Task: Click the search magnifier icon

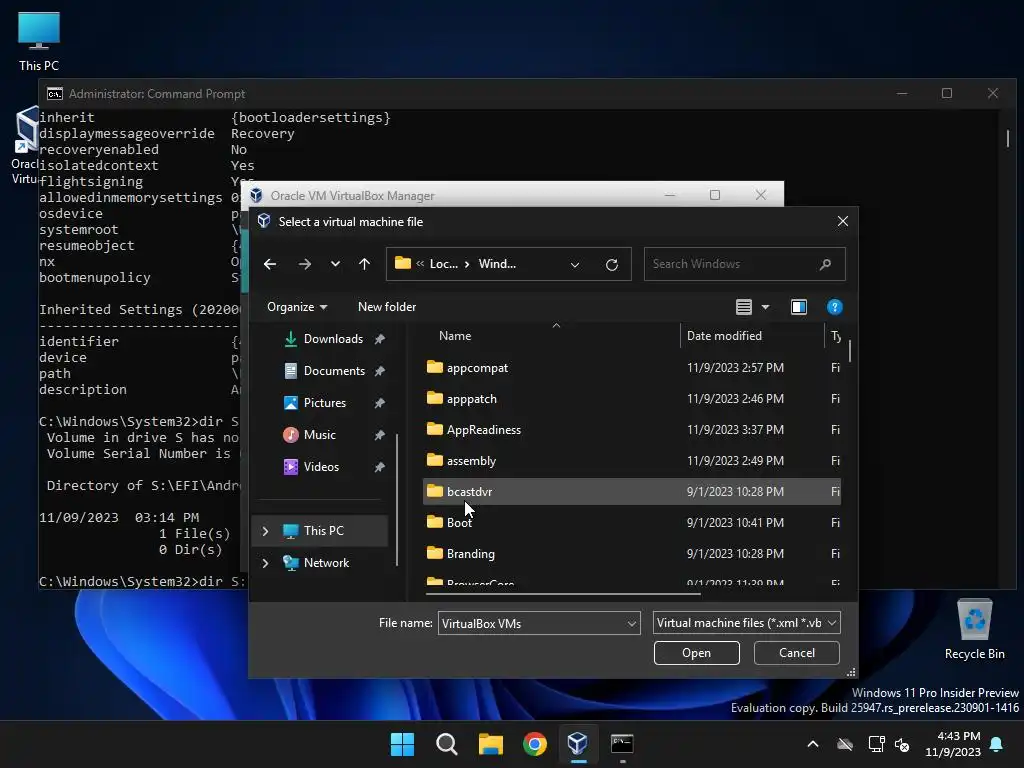Action: pos(825,264)
